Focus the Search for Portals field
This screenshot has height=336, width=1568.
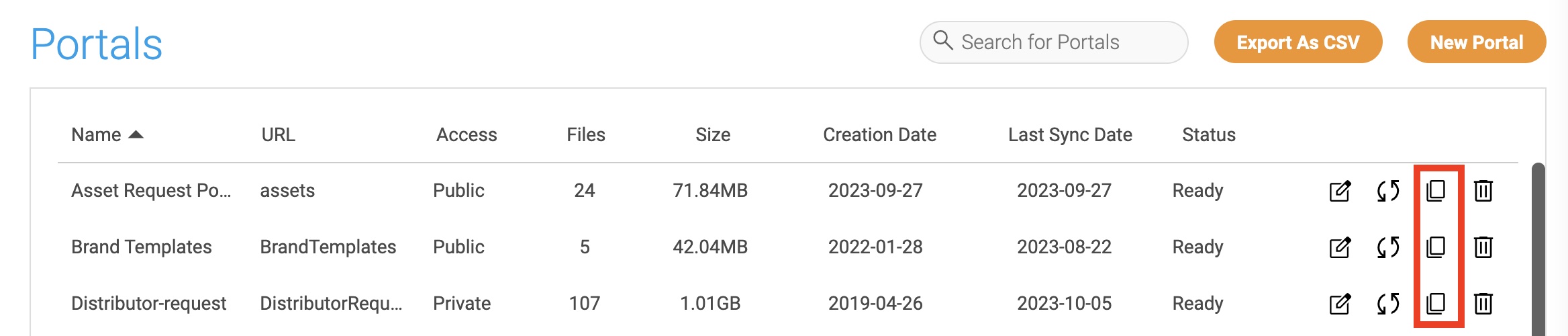[x=1054, y=42]
